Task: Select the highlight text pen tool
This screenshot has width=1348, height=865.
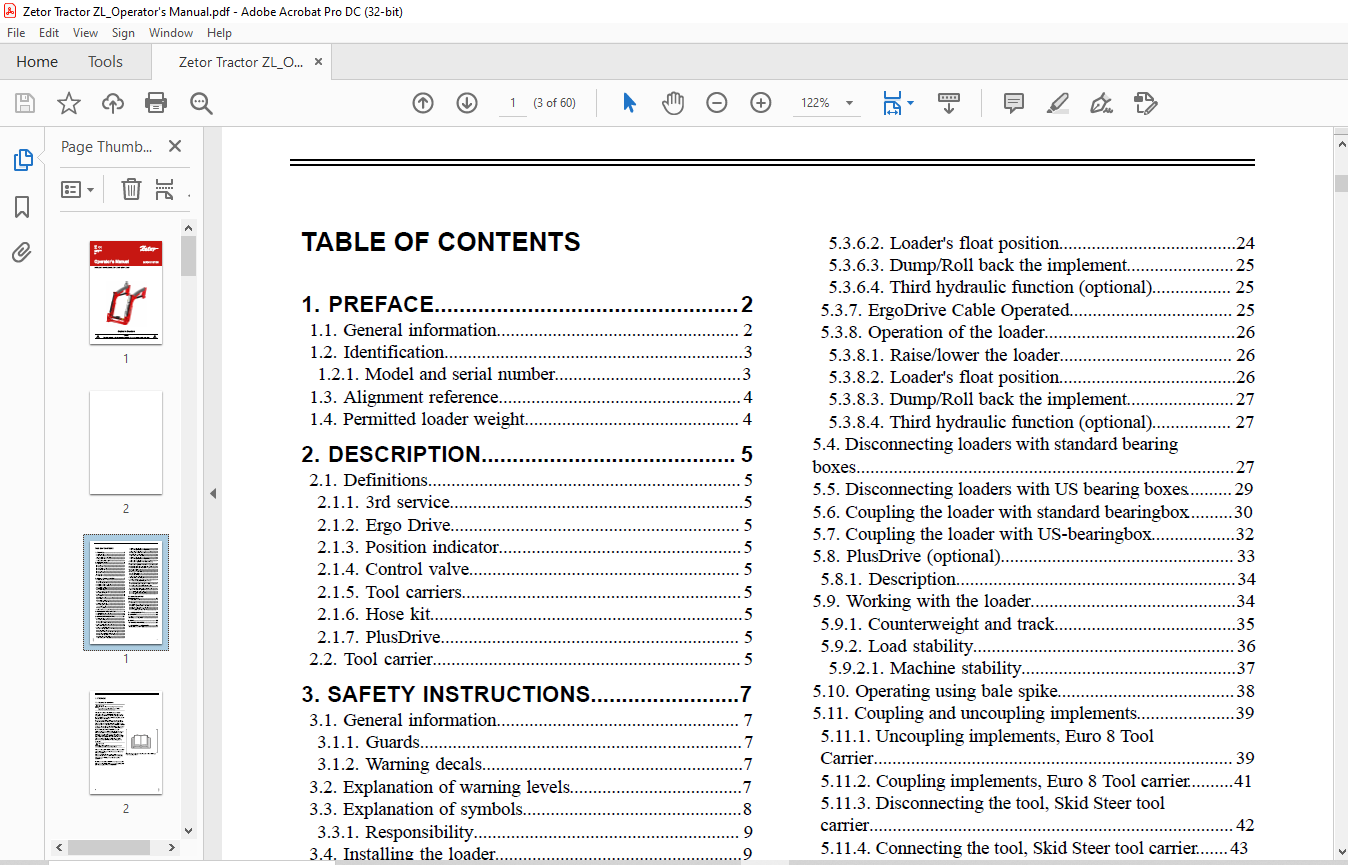Action: (x=1058, y=103)
